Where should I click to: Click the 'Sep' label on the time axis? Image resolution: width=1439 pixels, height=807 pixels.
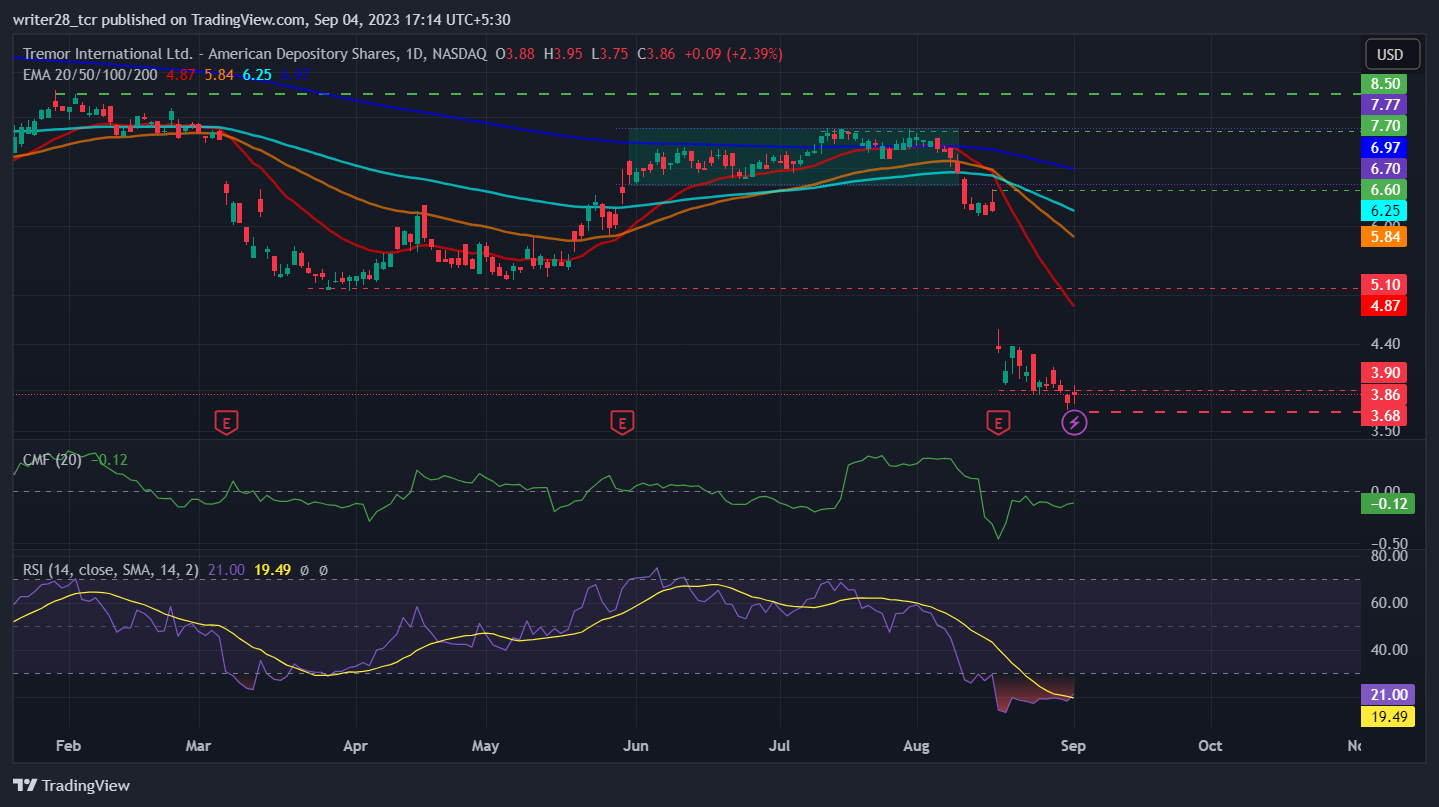[1073, 746]
